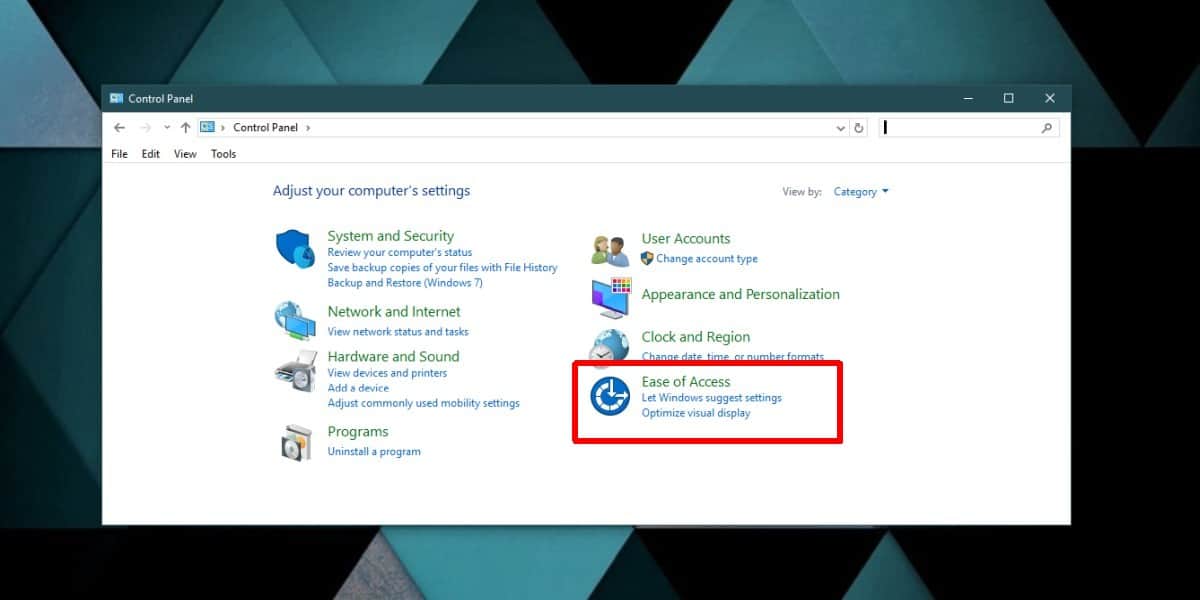Click Change account type link
The height and width of the screenshot is (600, 1200).
tap(707, 258)
